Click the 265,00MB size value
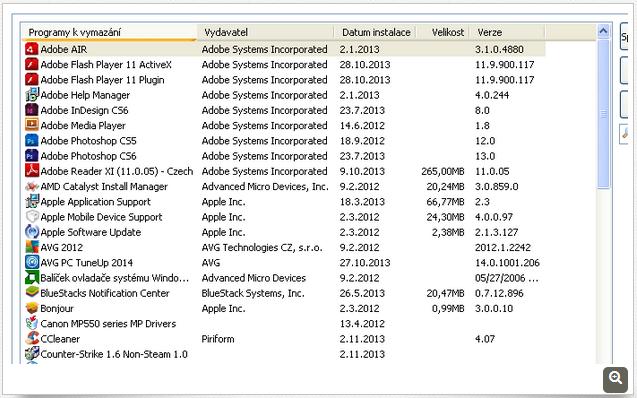637x398 pixels. pyautogui.click(x=442, y=171)
